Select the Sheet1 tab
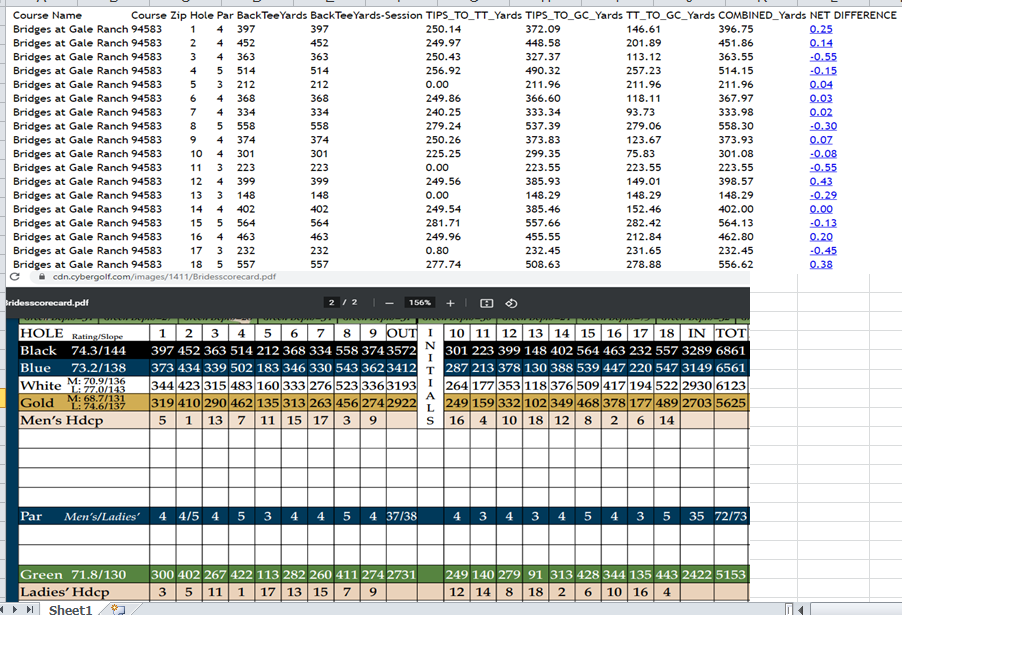The image size is (1016, 664). 70,610
